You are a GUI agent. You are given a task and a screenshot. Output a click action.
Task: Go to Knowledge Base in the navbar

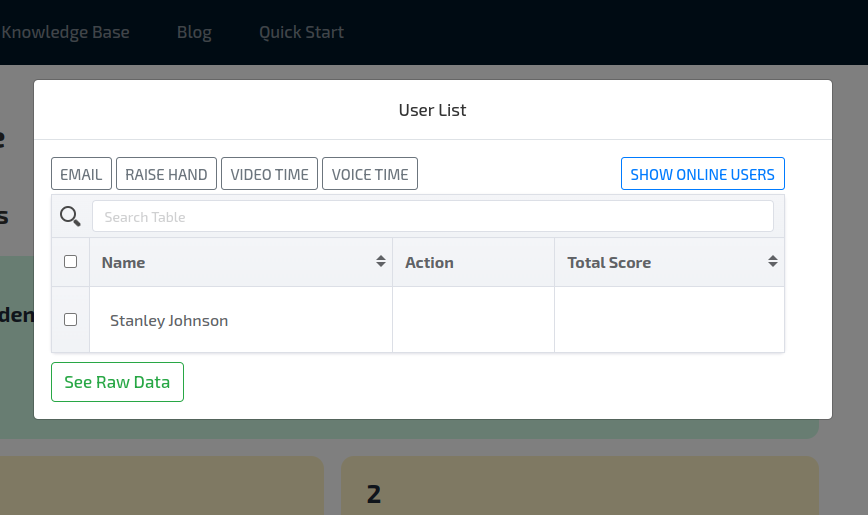pyautogui.click(x=66, y=32)
